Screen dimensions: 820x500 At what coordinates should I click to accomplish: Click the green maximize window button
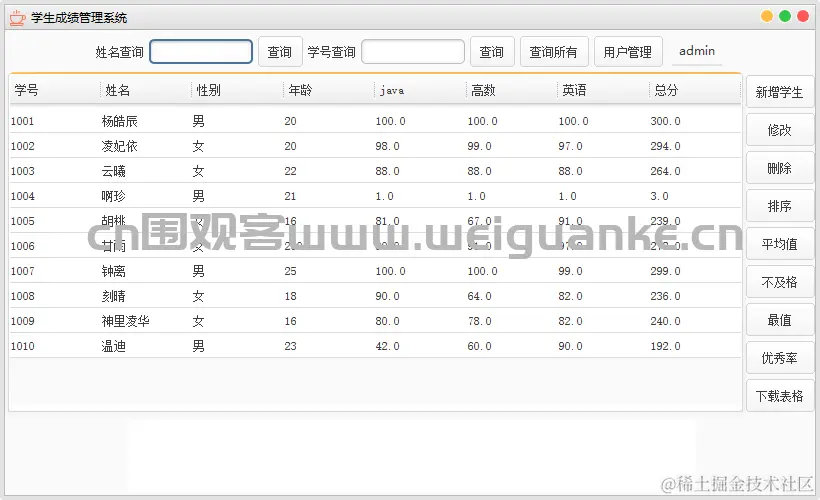click(x=785, y=17)
